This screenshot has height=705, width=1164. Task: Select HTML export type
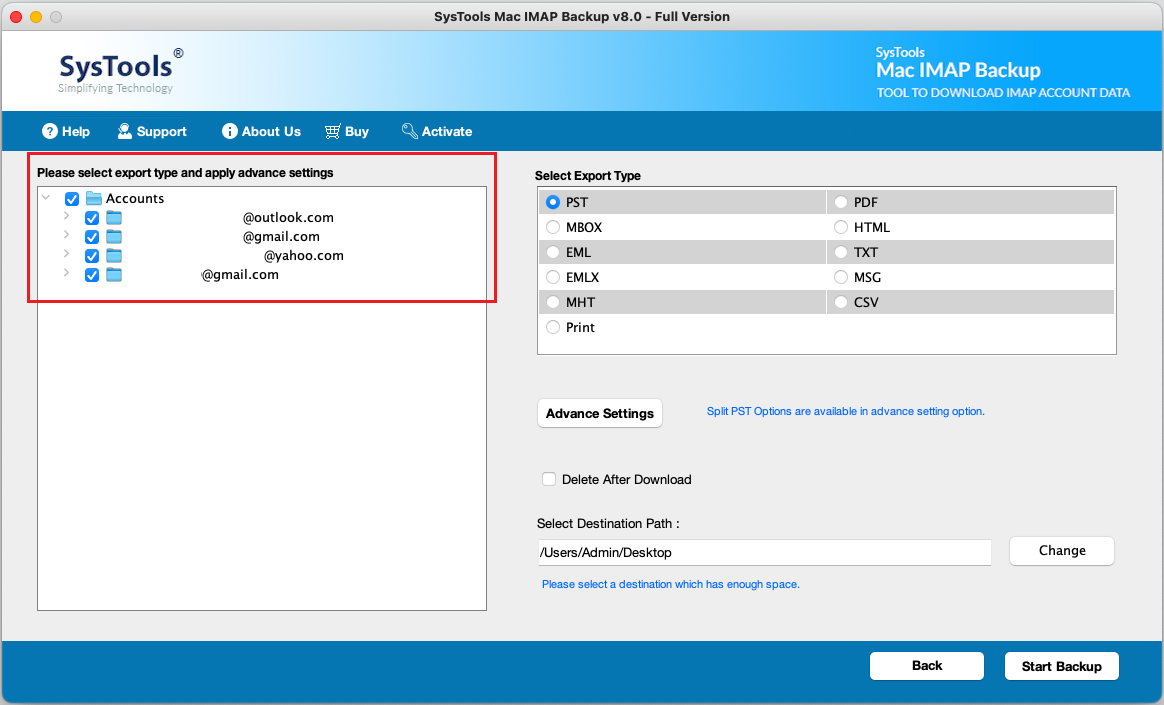click(x=840, y=227)
